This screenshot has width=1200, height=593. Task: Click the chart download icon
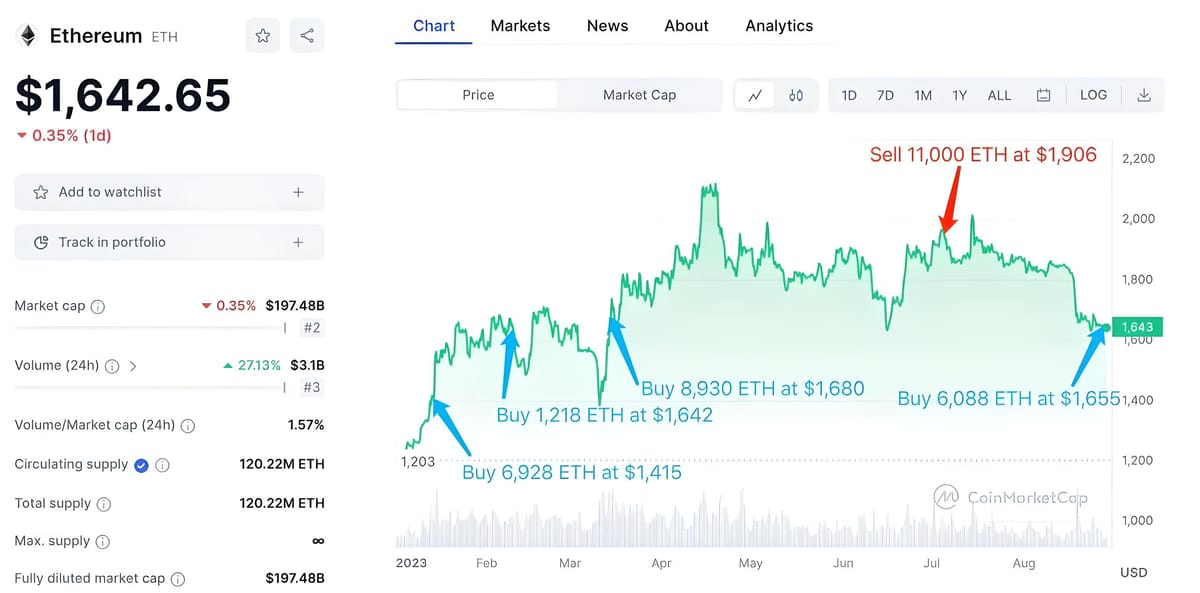pyautogui.click(x=1144, y=94)
